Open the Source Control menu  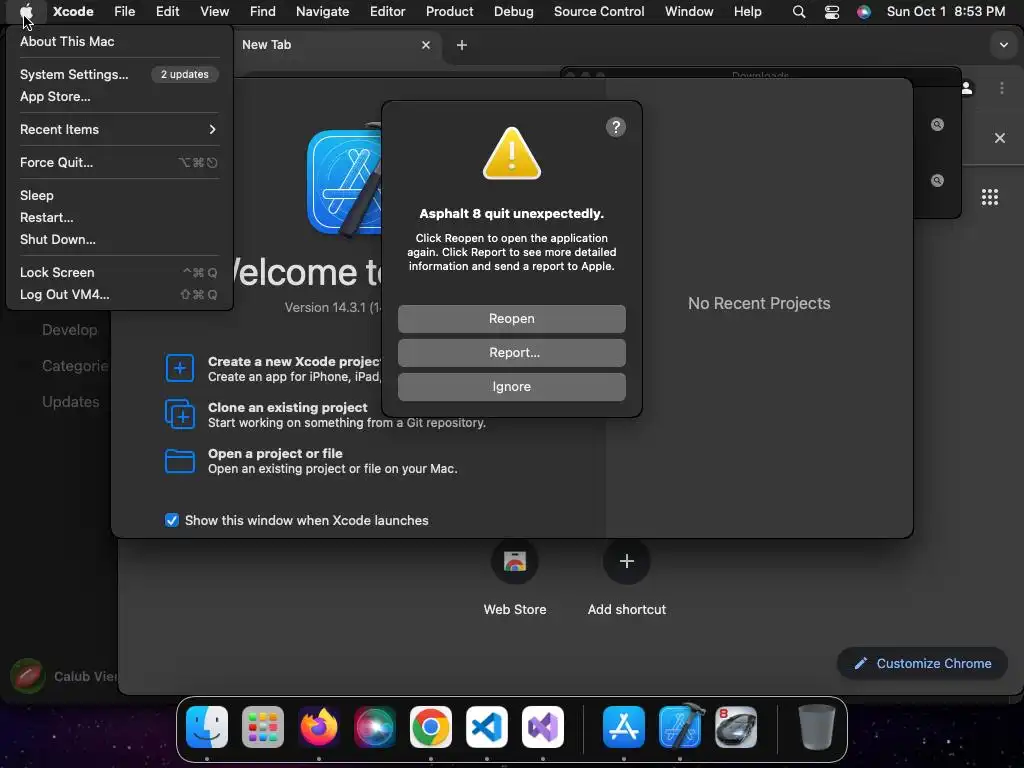click(x=599, y=12)
